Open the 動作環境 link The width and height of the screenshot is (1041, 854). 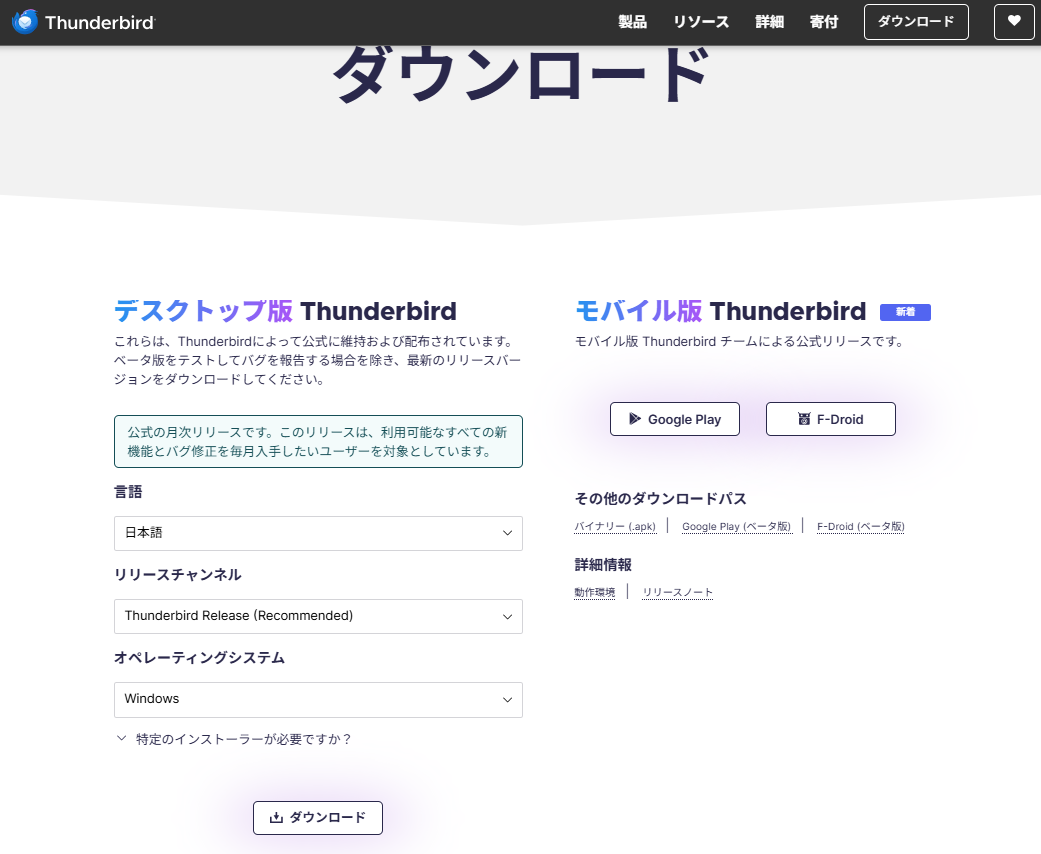[595, 592]
